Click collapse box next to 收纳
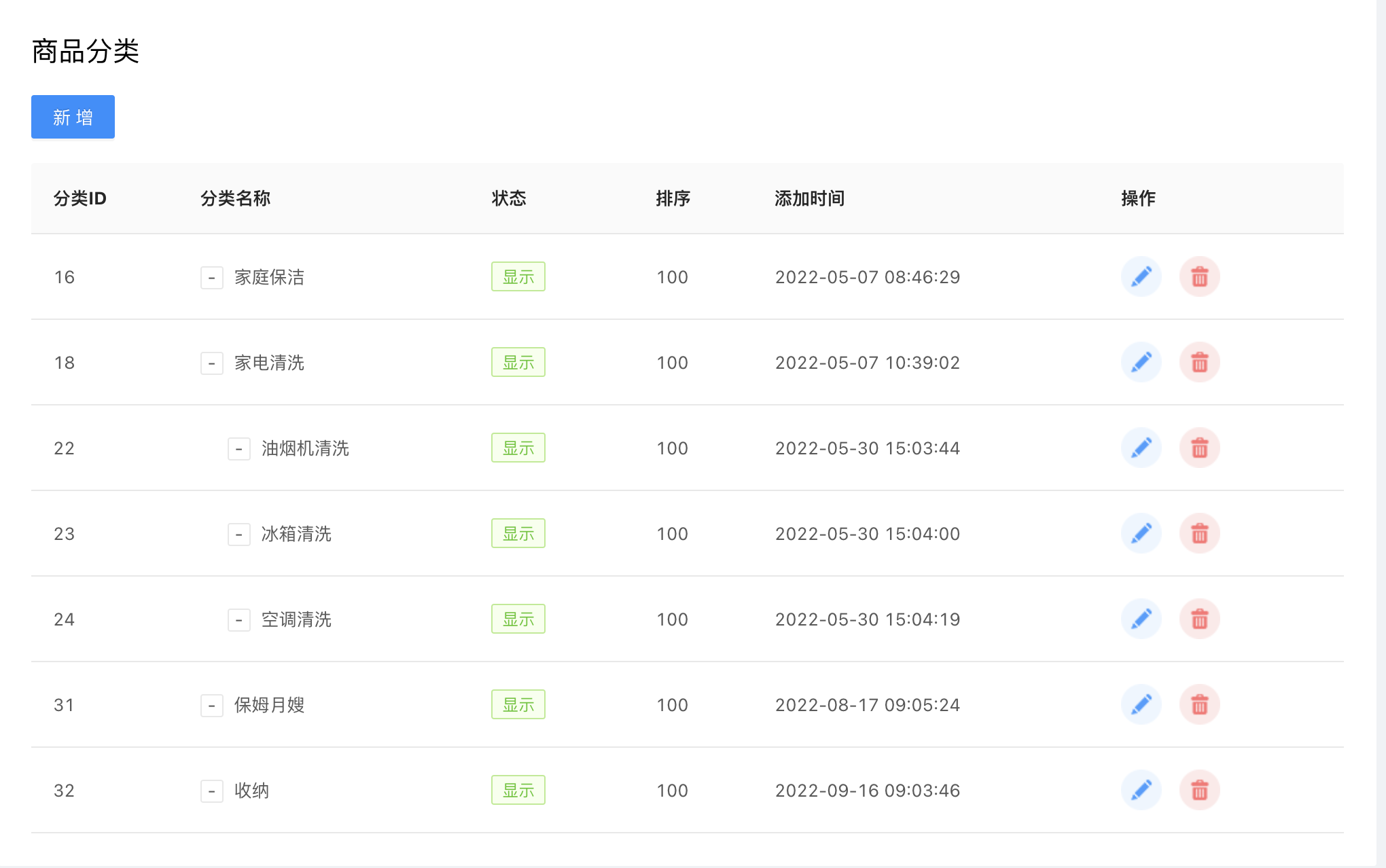This screenshot has width=1386, height=868. [x=211, y=791]
